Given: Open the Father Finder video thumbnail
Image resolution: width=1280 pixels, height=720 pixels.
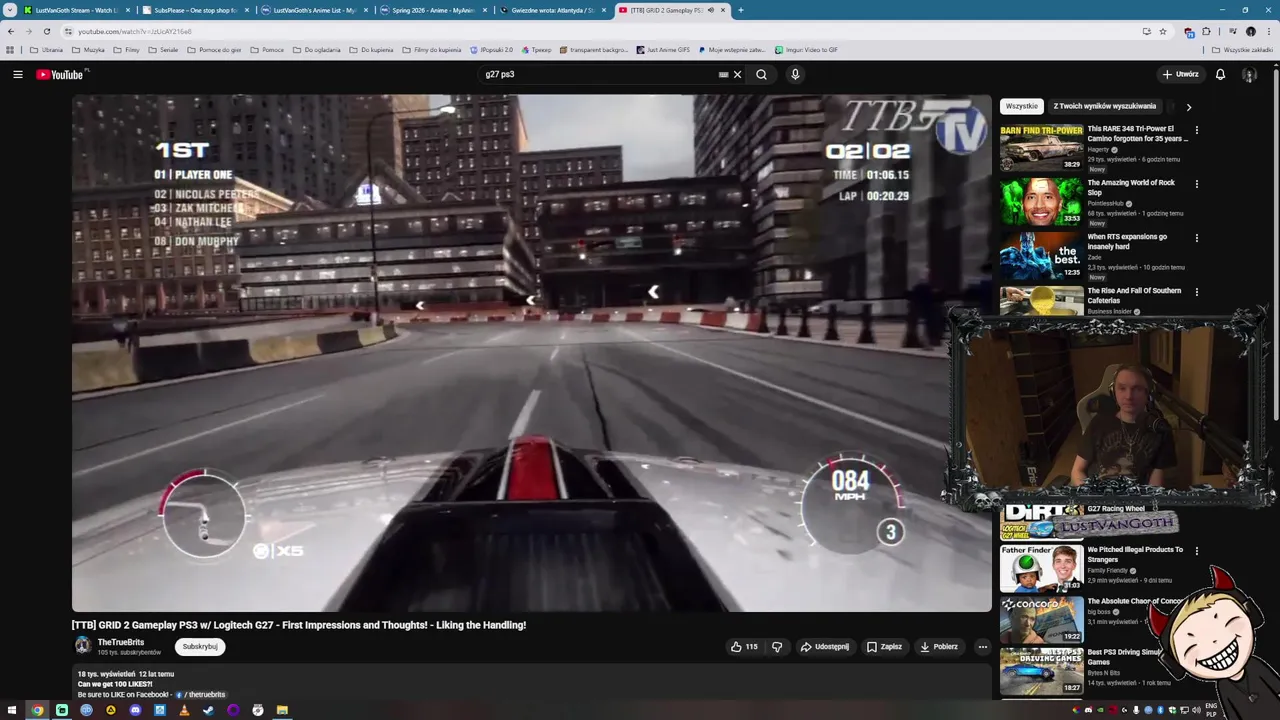Looking at the screenshot, I should point(1041,568).
